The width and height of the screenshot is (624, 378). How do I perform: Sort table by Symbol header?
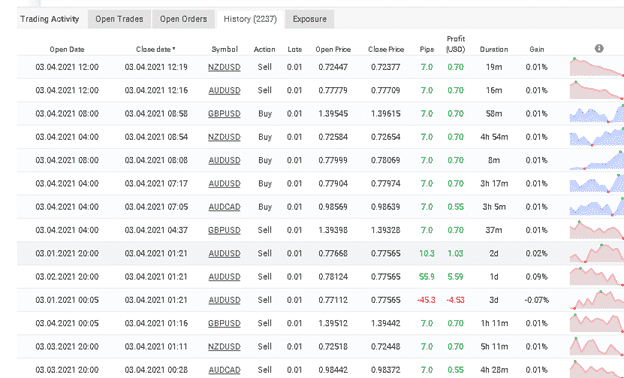pos(224,49)
